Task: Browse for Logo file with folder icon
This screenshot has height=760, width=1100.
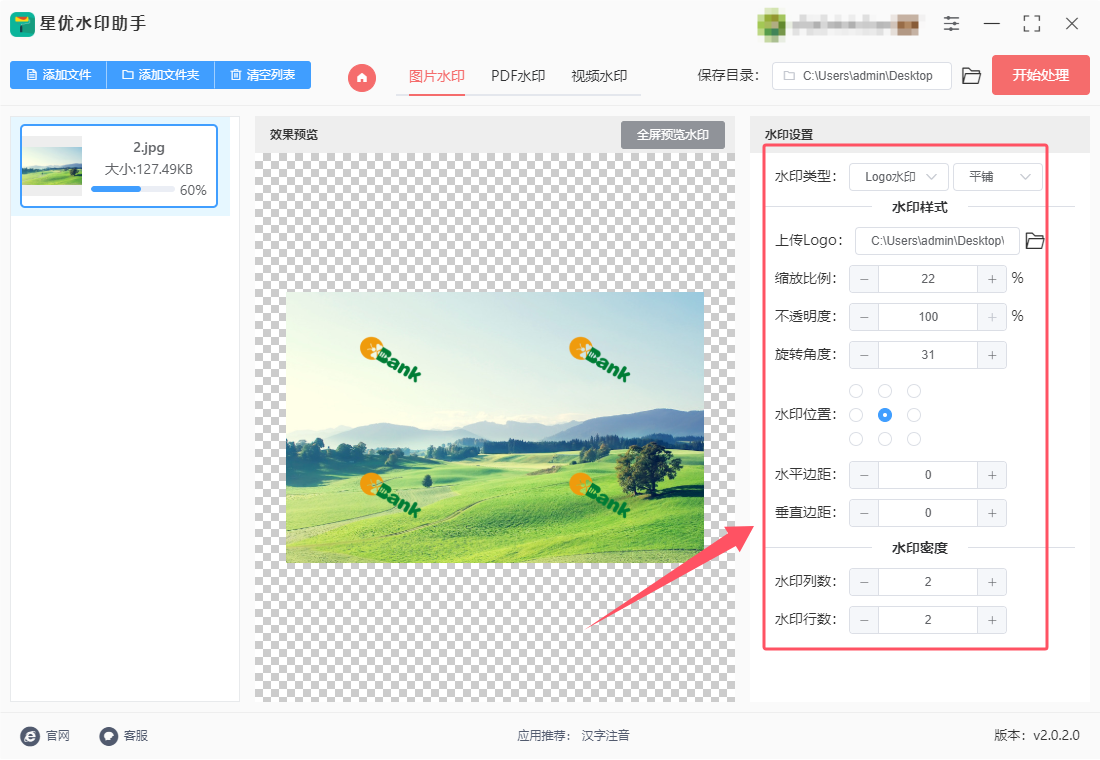Action: coord(1035,241)
